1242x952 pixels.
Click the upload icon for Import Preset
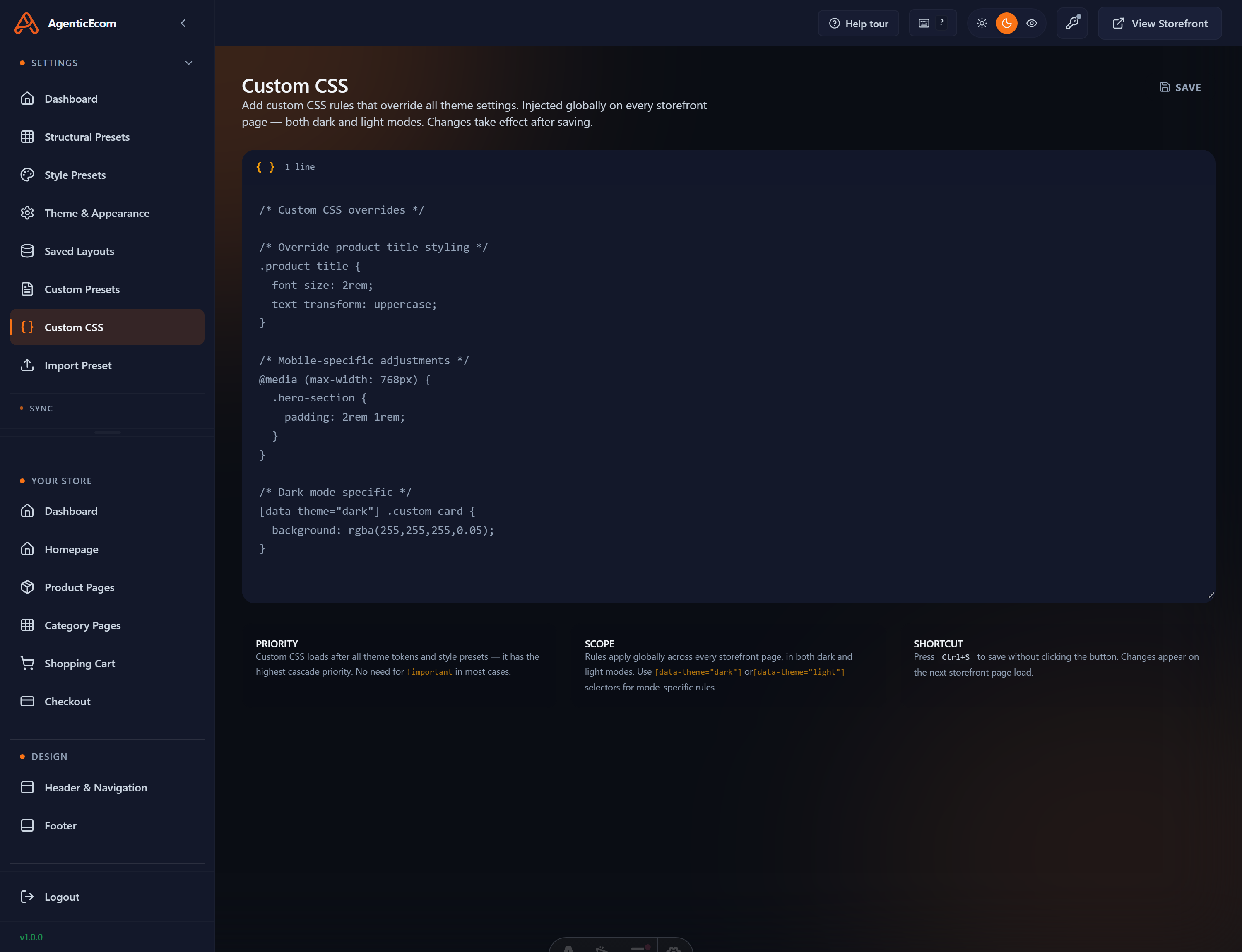tap(27, 365)
